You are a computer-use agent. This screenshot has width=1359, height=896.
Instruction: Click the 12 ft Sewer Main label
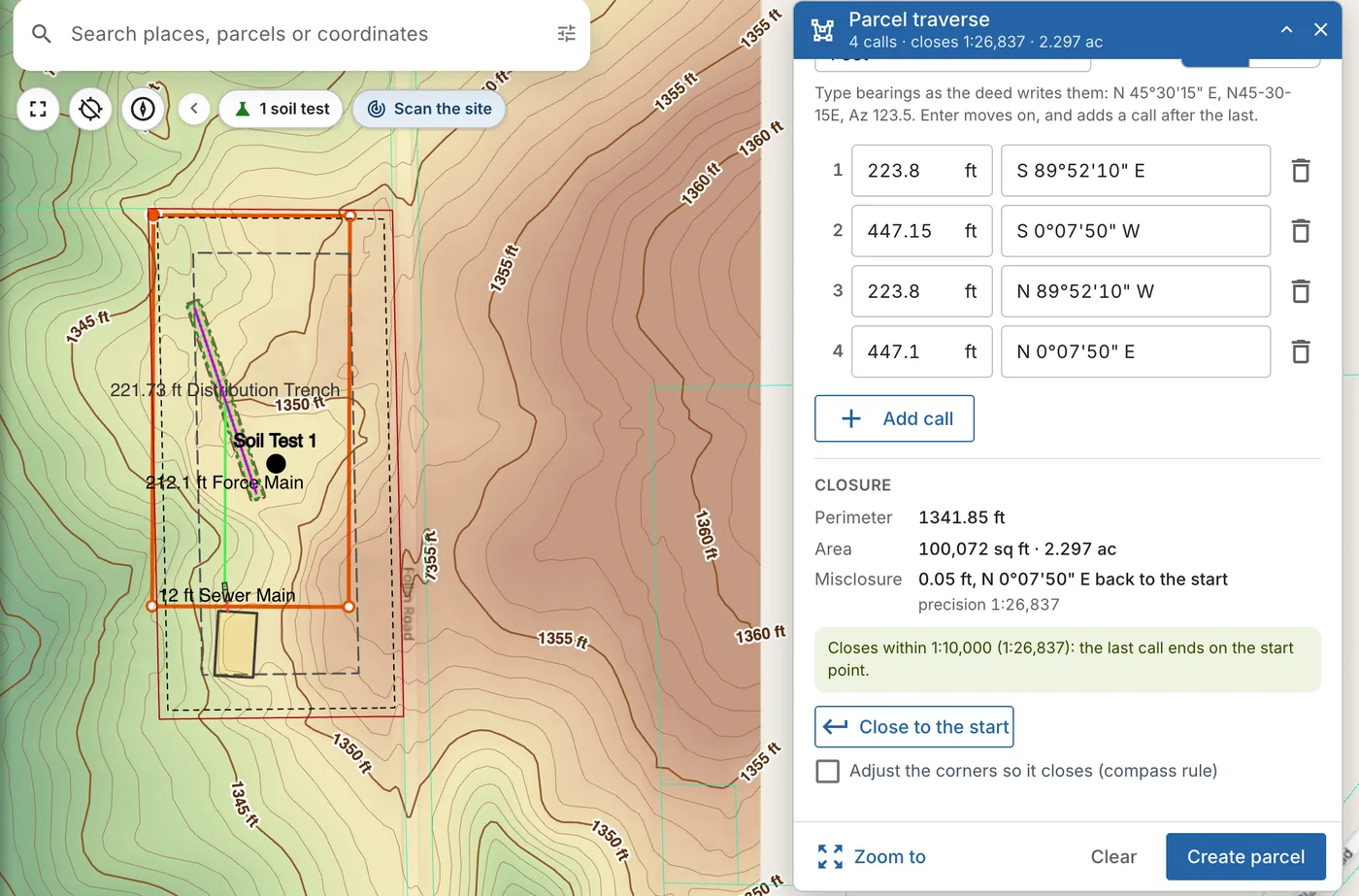click(227, 595)
